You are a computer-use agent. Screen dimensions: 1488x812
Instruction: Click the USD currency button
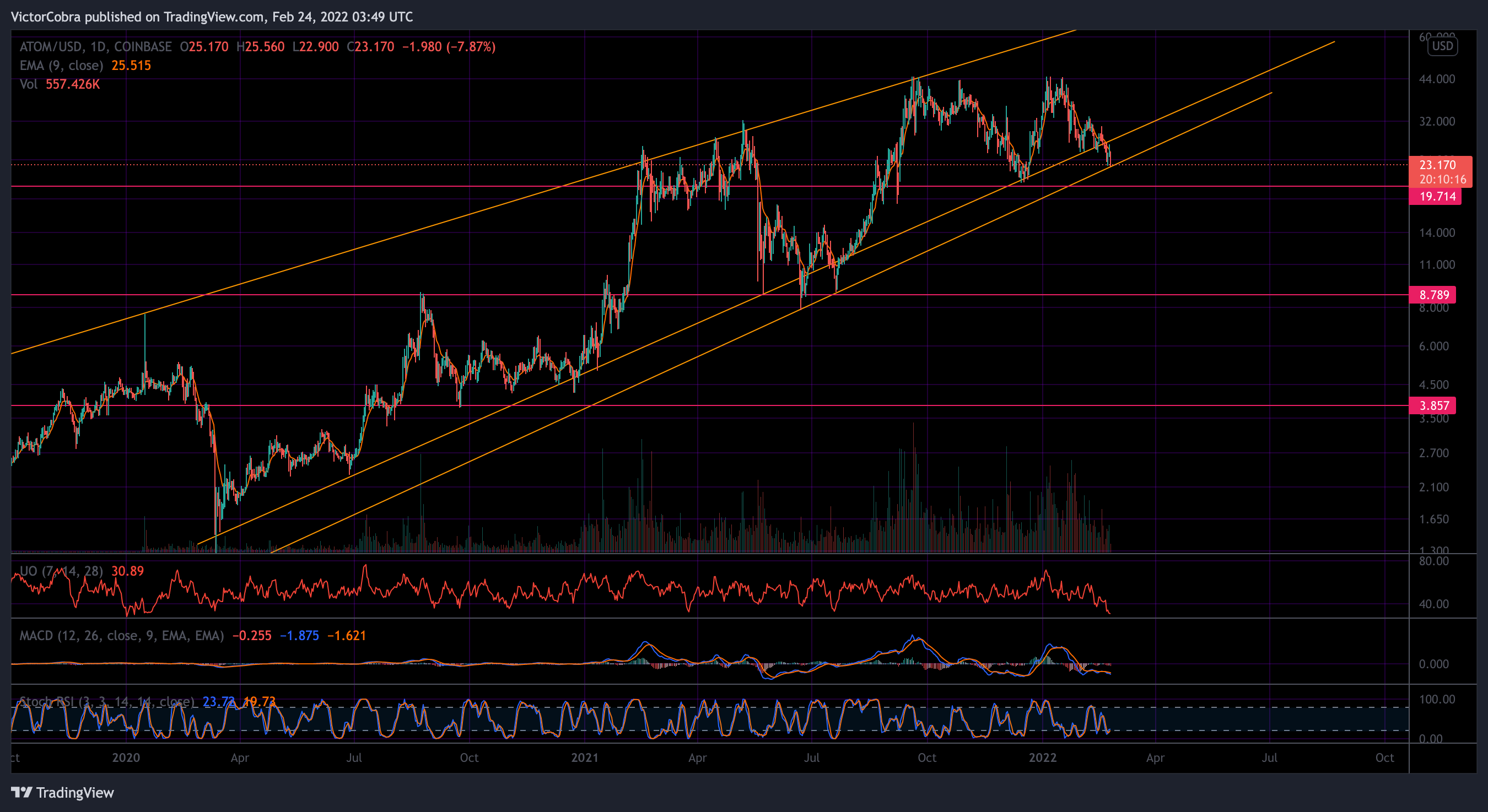click(1442, 46)
